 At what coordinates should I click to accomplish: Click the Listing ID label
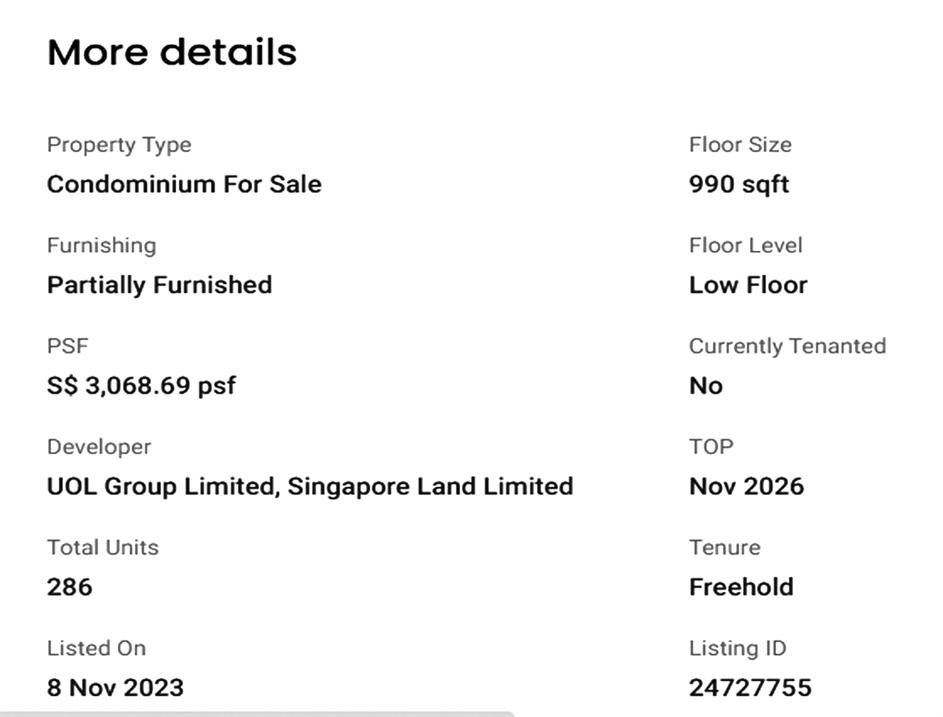pos(738,648)
